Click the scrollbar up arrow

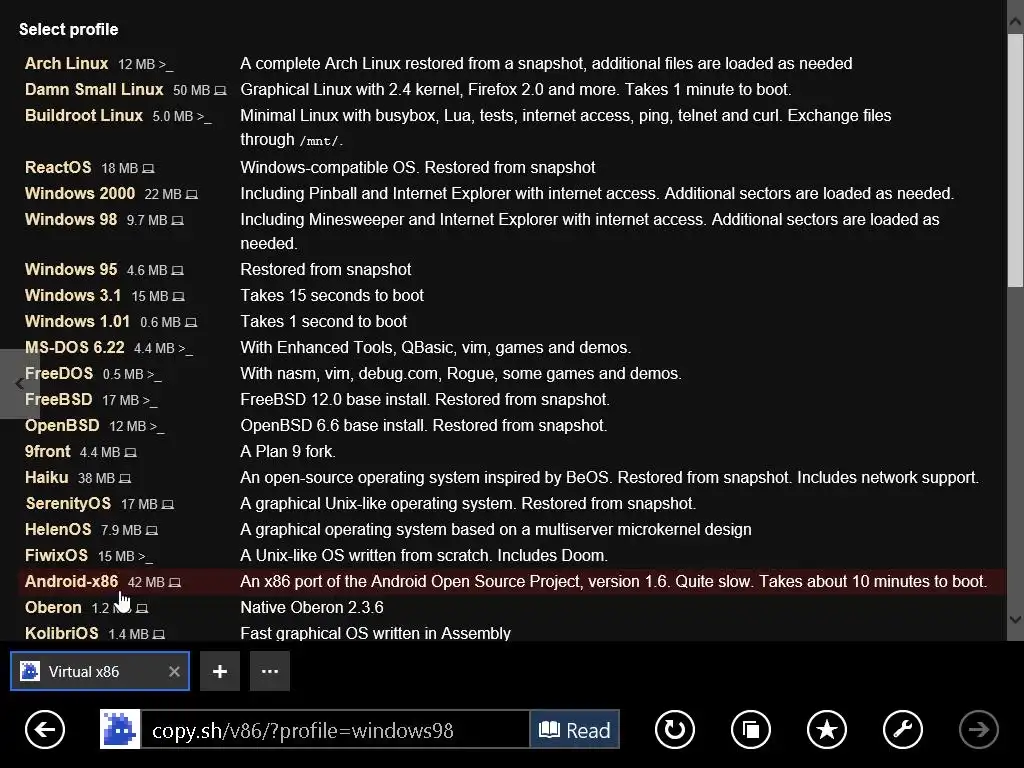point(1015,22)
